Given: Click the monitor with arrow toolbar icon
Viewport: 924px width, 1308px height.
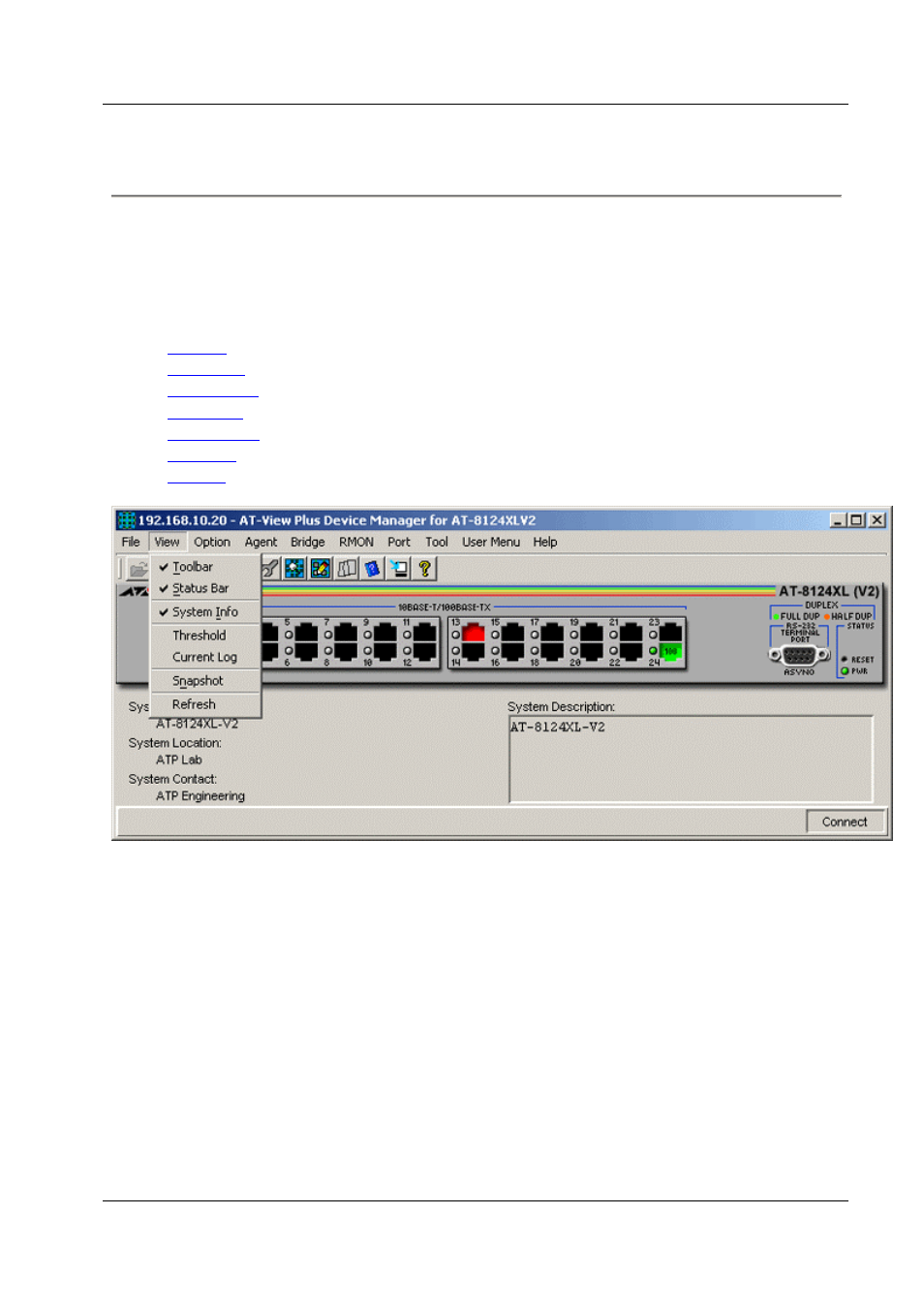Looking at the screenshot, I should click(x=398, y=569).
